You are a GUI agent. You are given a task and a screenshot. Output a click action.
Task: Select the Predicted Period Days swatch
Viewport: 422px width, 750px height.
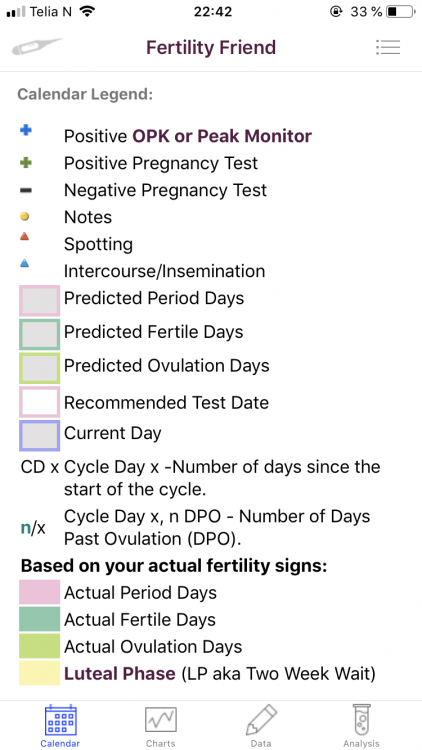[x=40, y=301]
